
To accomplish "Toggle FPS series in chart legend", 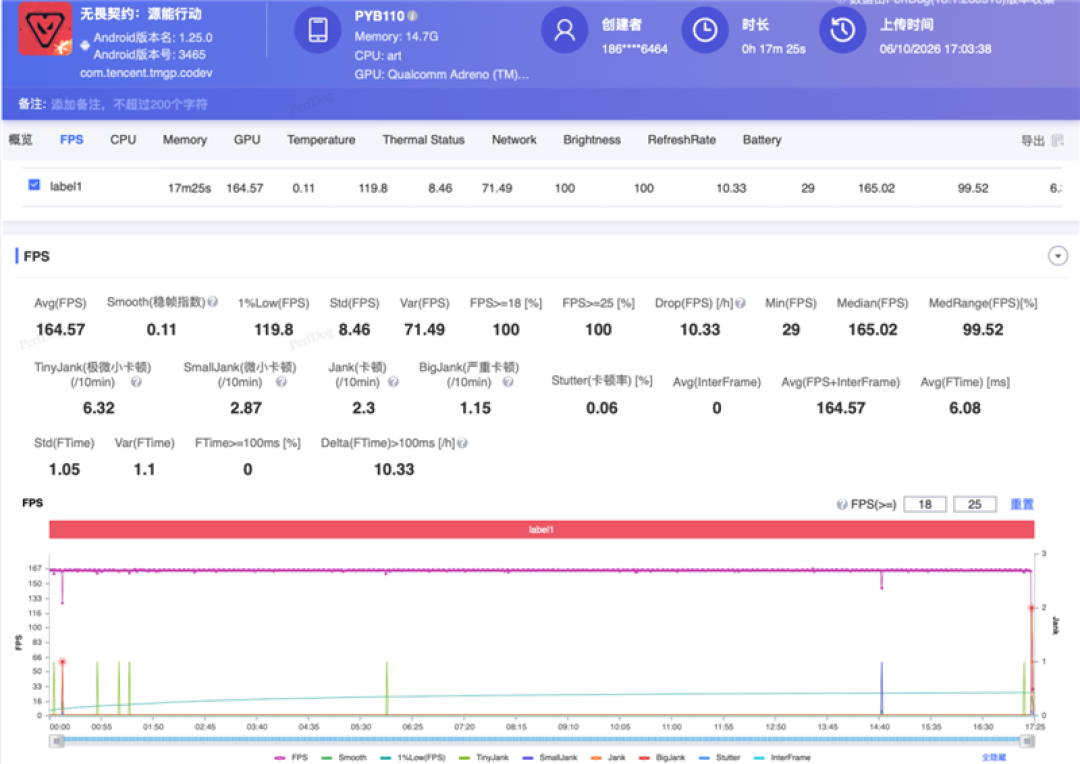I will pos(291,757).
